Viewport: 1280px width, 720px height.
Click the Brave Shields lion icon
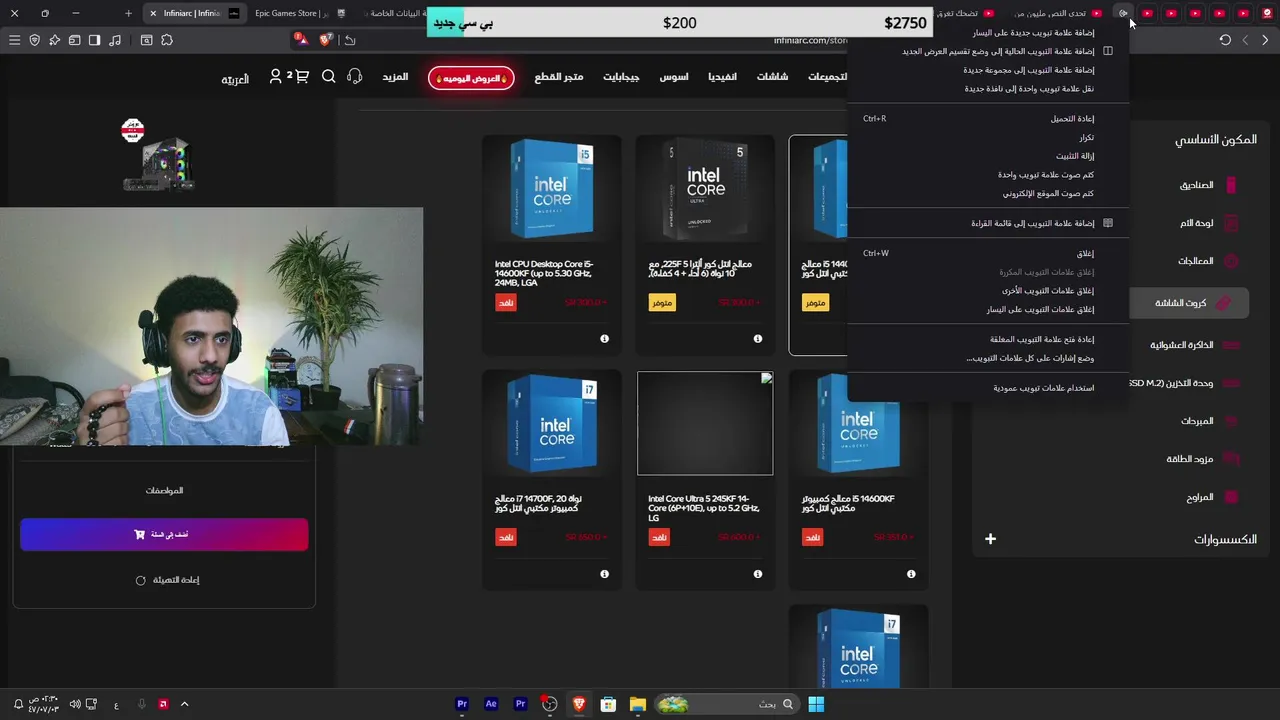click(326, 39)
